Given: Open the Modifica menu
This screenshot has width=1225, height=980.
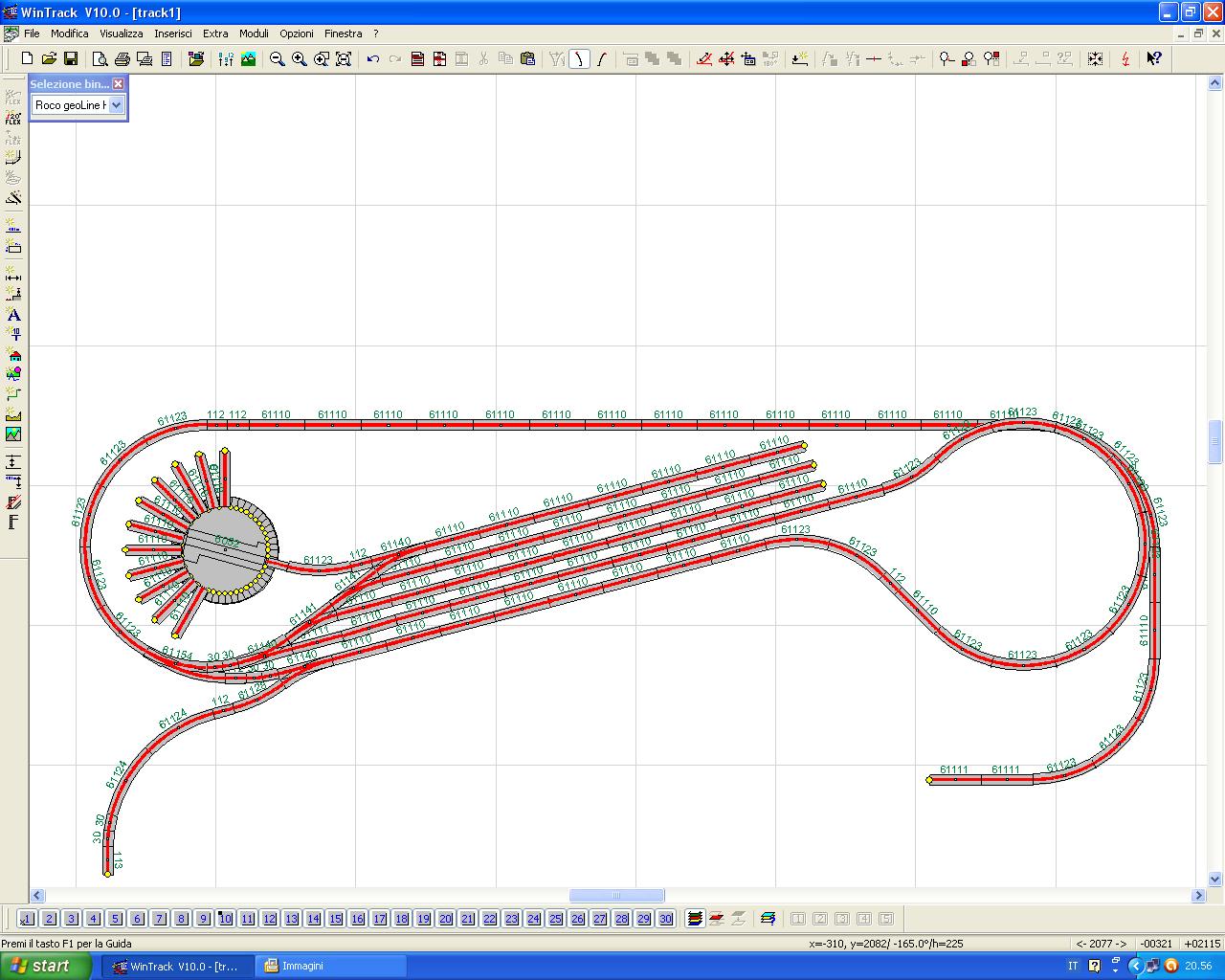Looking at the screenshot, I should tap(69, 33).
